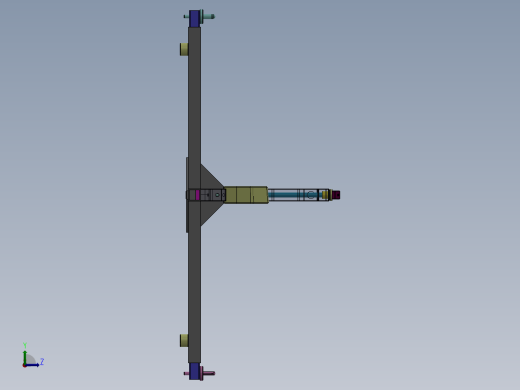This screenshot has width=520, height=390.
Task: Select the lower olive bushing on the beam
Action: [x=184, y=340]
